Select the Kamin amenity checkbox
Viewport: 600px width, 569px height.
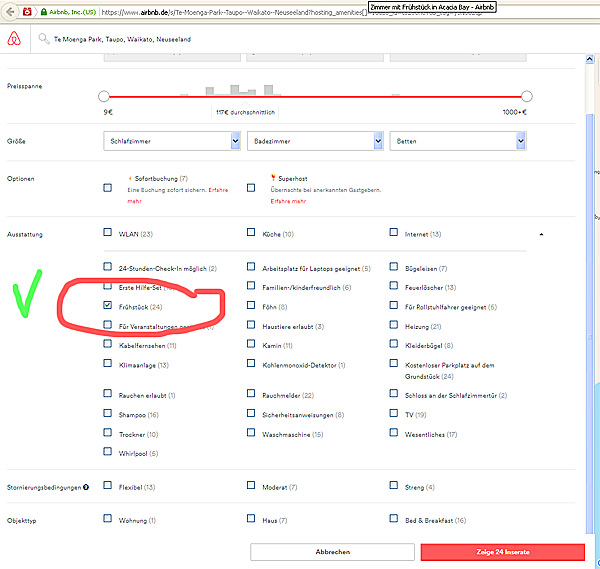251,343
